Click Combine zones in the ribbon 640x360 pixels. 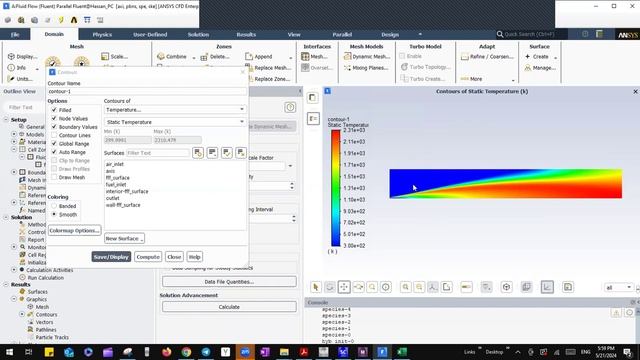click(172, 56)
